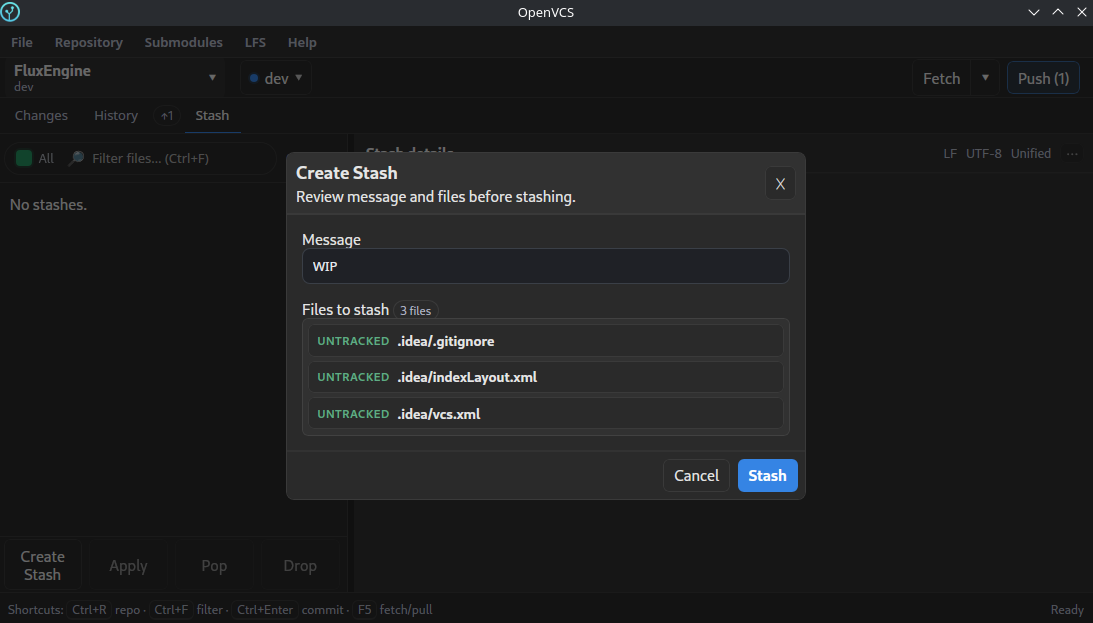Toggle the All files filter checkbox
Image resolution: width=1093 pixels, height=623 pixels.
tap(21, 157)
